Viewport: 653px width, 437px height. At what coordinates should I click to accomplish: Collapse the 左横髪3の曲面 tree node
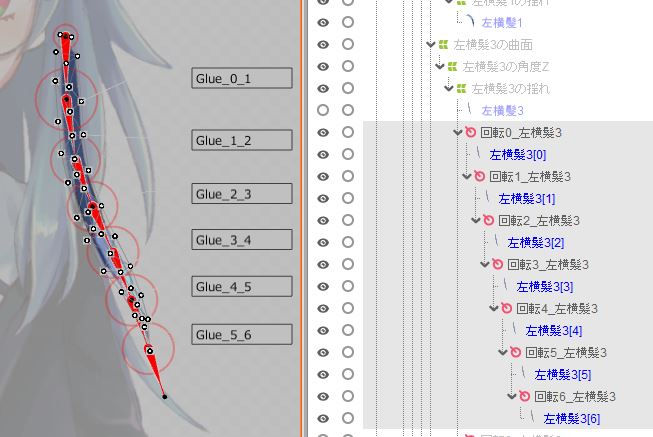click(x=431, y=45)
